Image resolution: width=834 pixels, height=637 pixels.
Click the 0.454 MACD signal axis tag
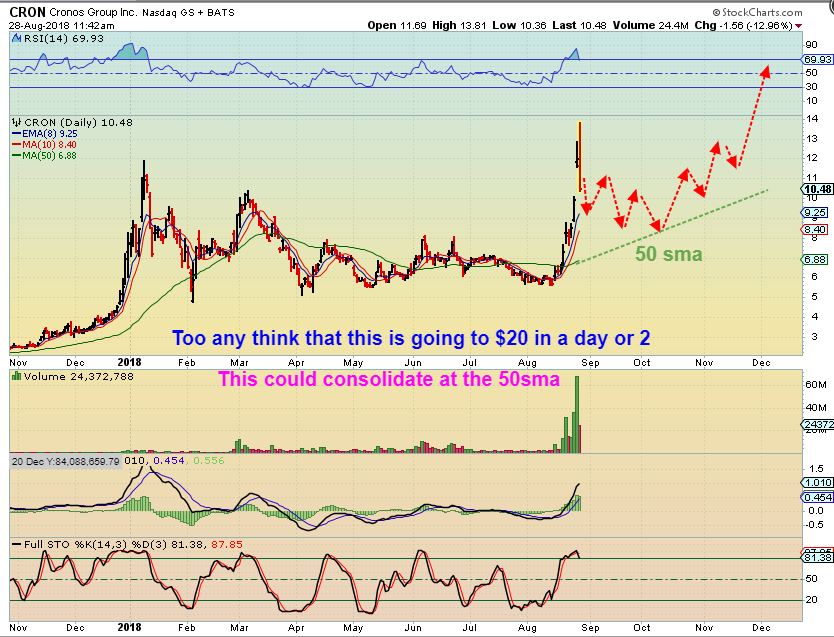pos(817,497)
